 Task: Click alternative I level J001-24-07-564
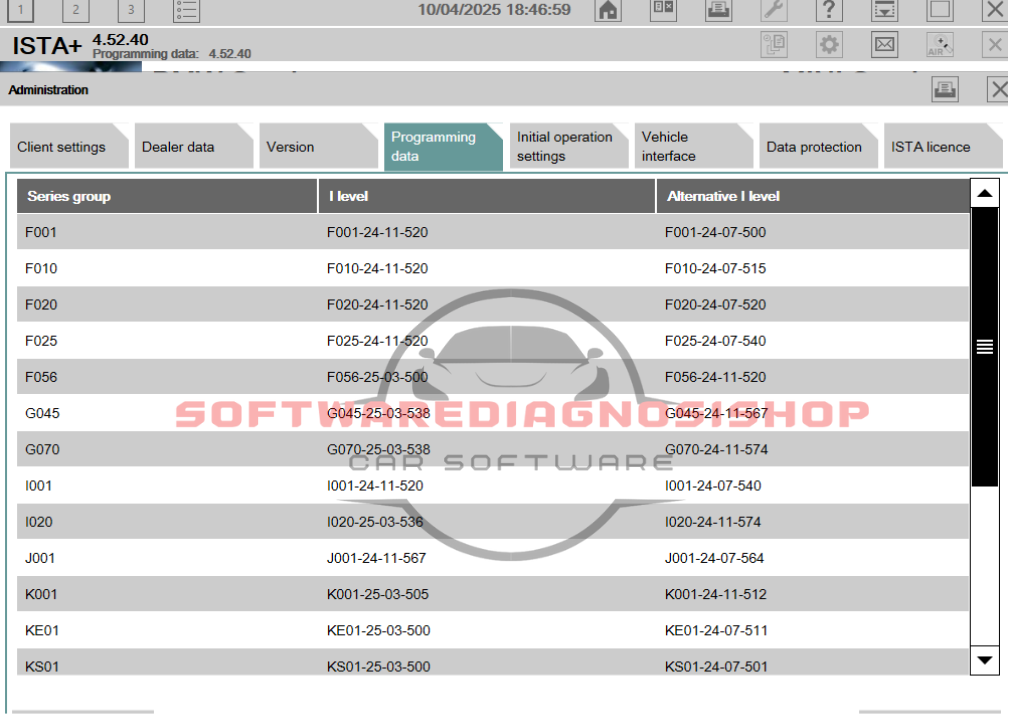click(x=714, y=559)
